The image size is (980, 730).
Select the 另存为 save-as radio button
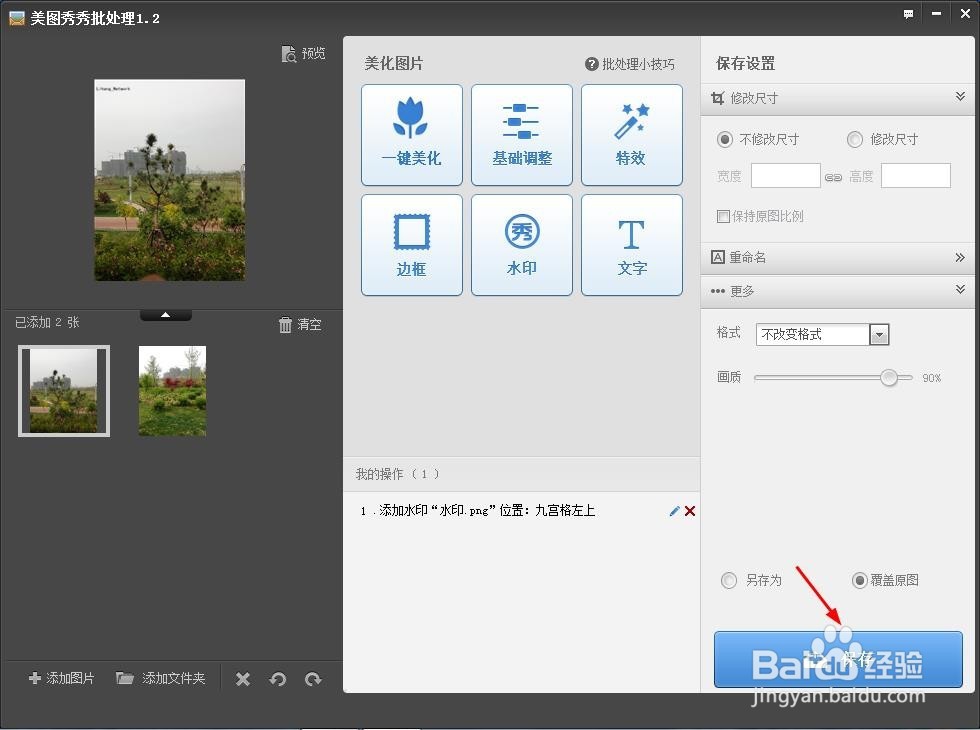tap(729, 580)
